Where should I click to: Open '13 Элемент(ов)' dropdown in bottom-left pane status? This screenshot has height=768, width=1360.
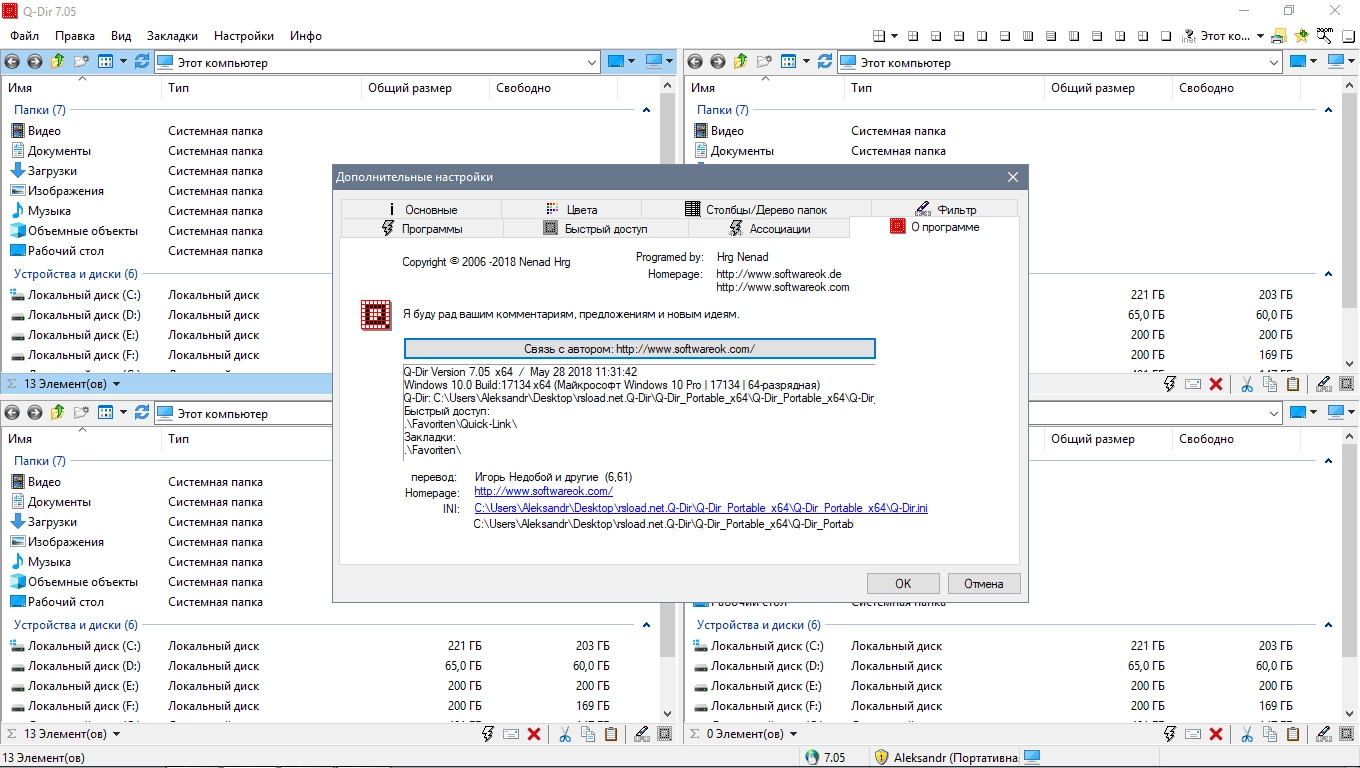point(116,735)
